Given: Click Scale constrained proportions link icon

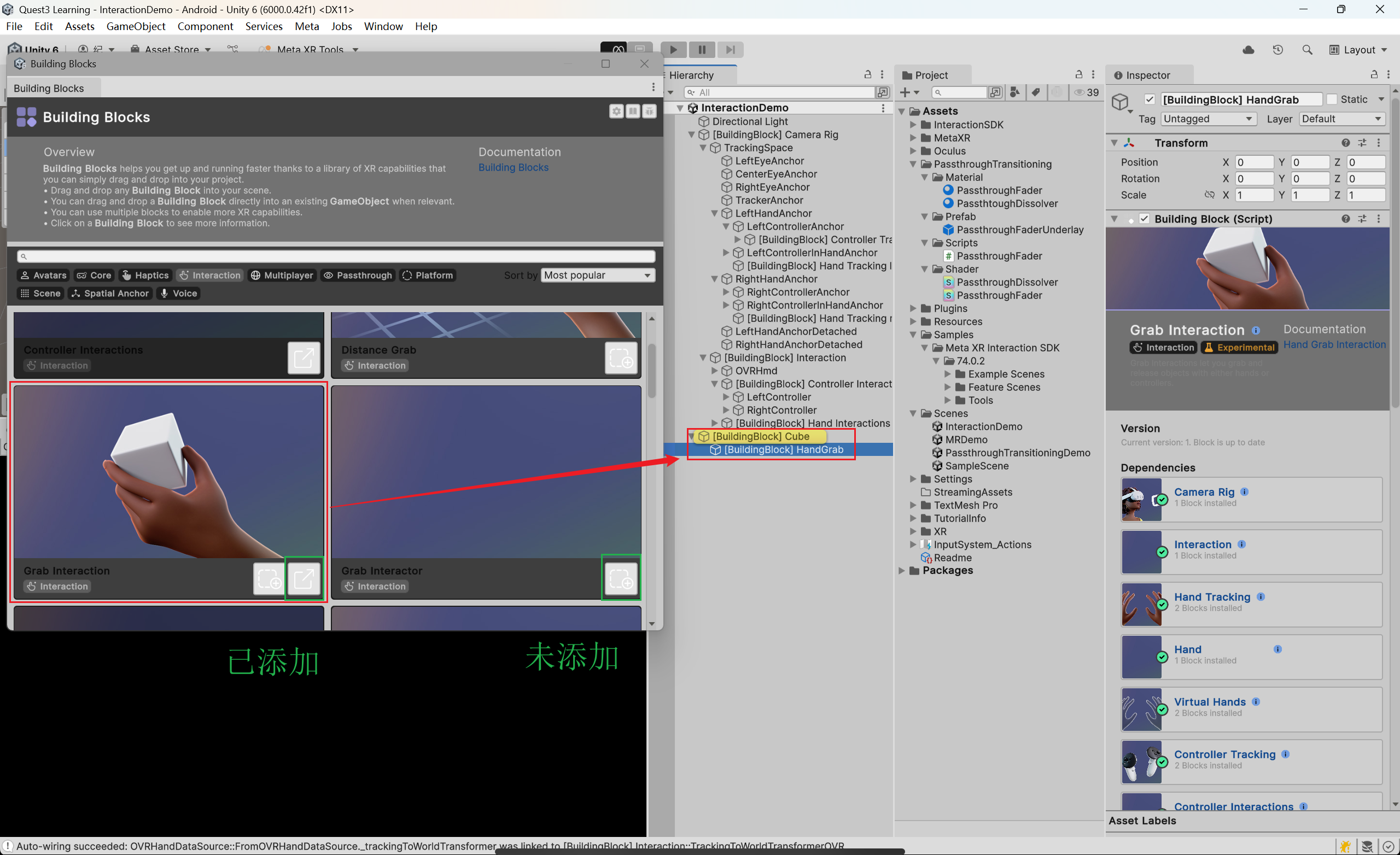Looking at the screenshot, I should 1209,195.
